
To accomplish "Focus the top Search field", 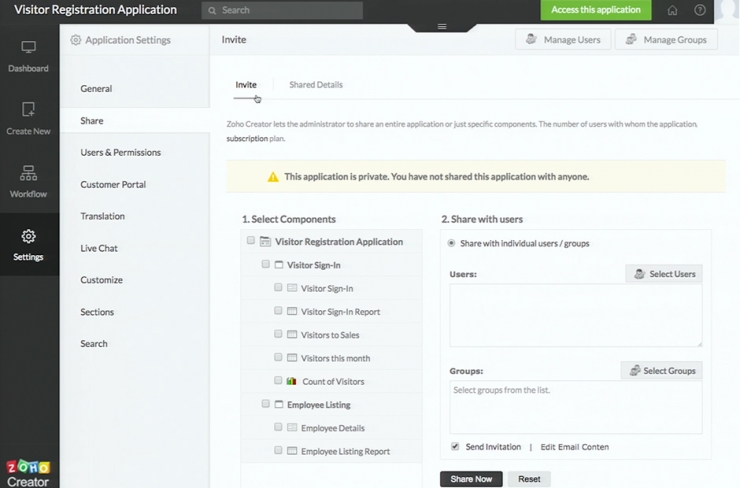I will 282,10.
